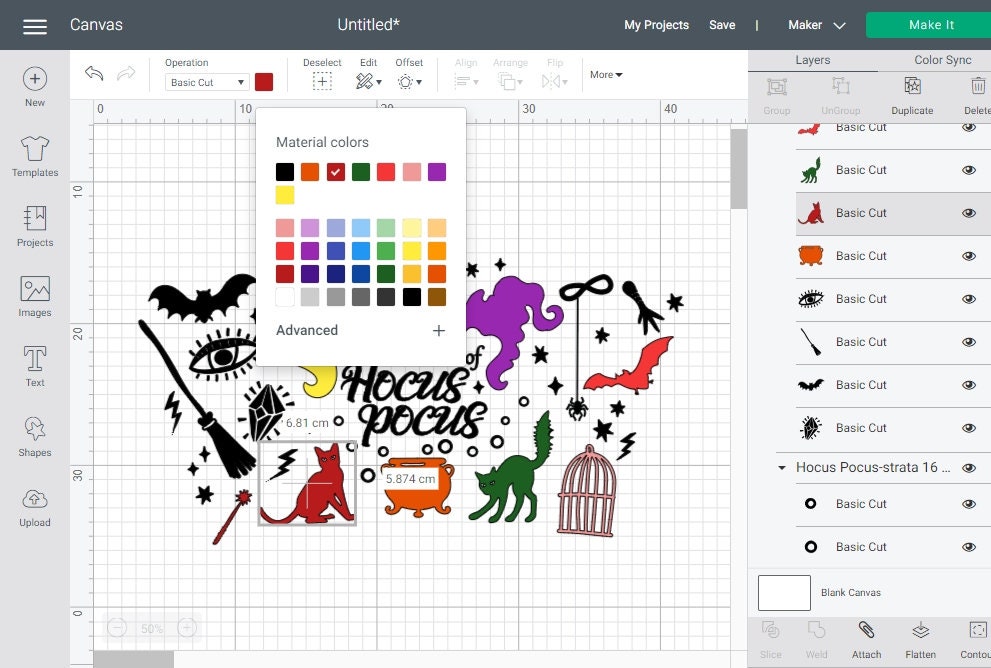Hide the red cat Basic Cut layer
Image resolution: width=991 pixels, height=668 pixels.
point(968,213)
